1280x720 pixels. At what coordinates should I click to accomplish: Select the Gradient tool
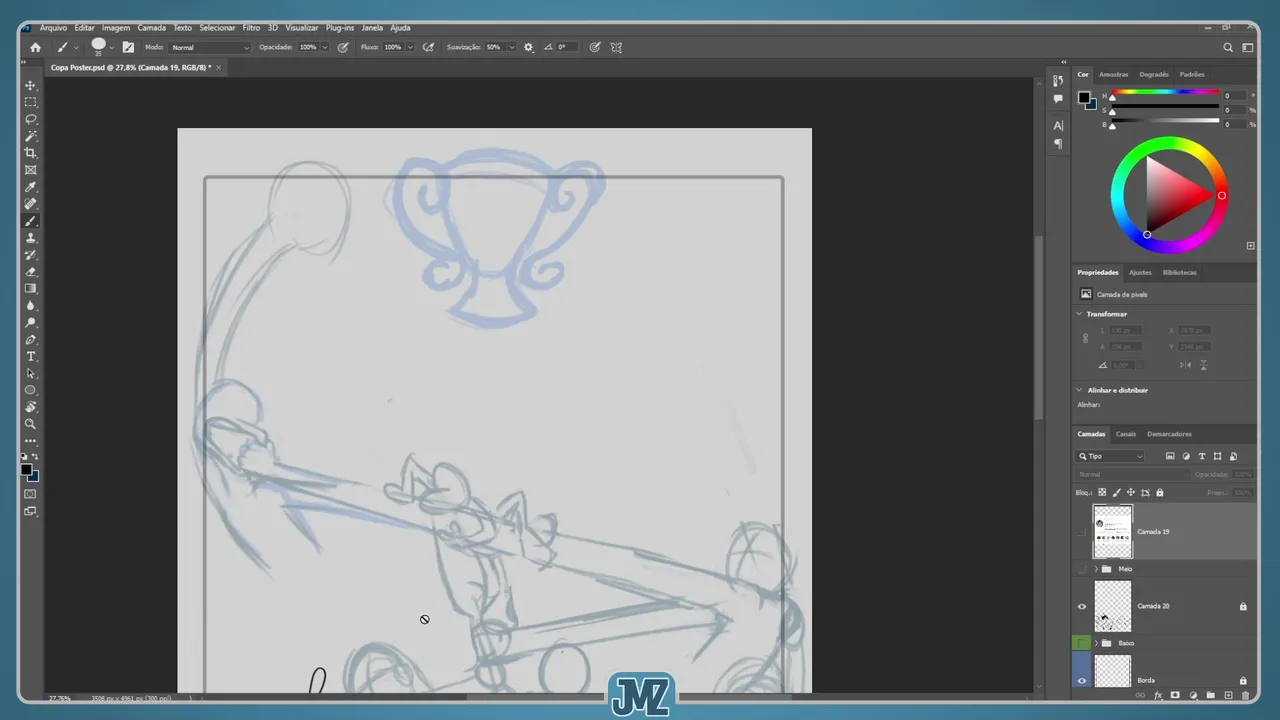click(31, 289)
